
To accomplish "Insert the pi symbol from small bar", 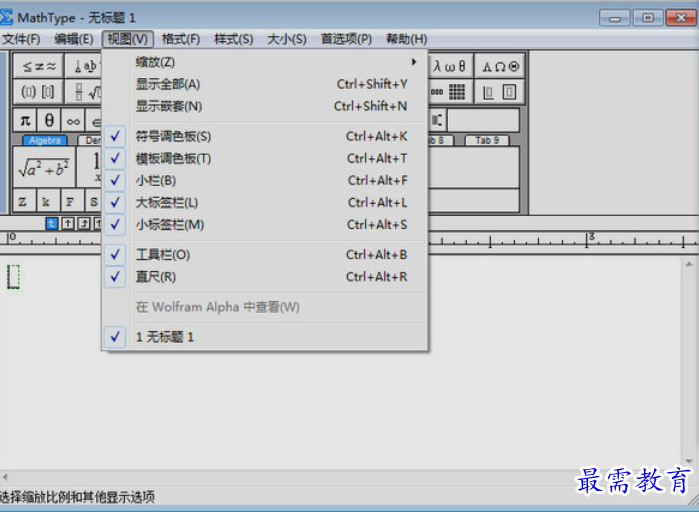I will pos(25,120).
